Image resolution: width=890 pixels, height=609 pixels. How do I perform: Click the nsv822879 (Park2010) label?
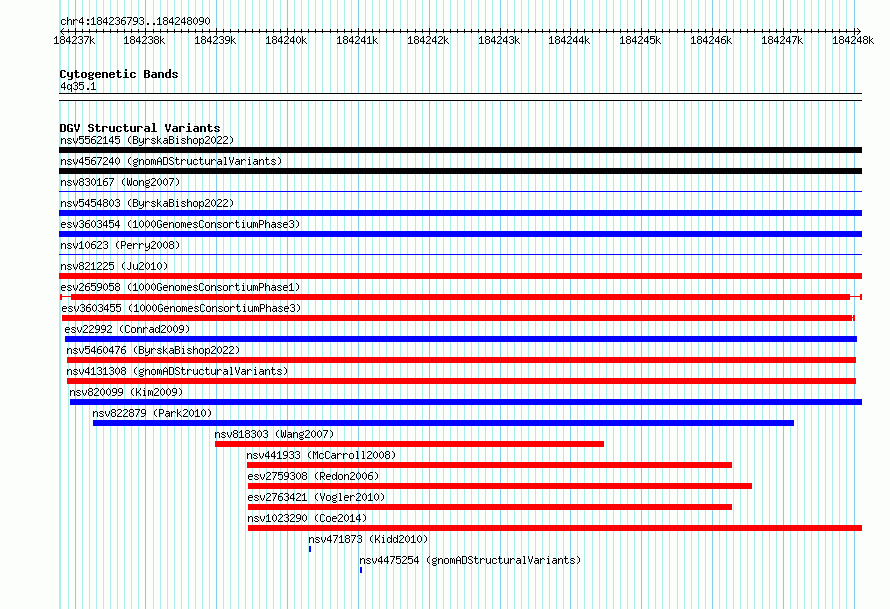pyautogui.click(x=152, y=413)
